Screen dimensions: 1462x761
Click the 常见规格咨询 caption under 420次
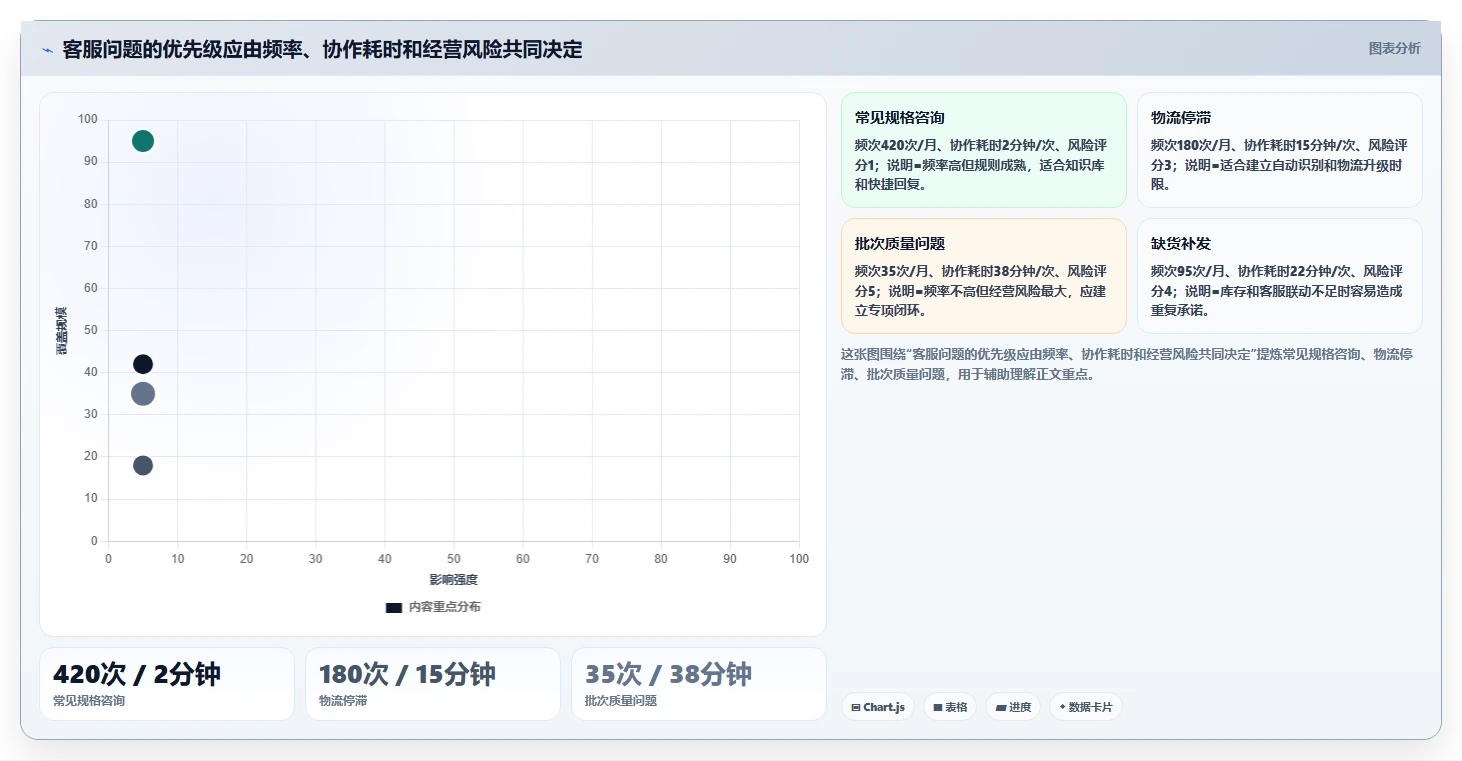coord(89,701)
